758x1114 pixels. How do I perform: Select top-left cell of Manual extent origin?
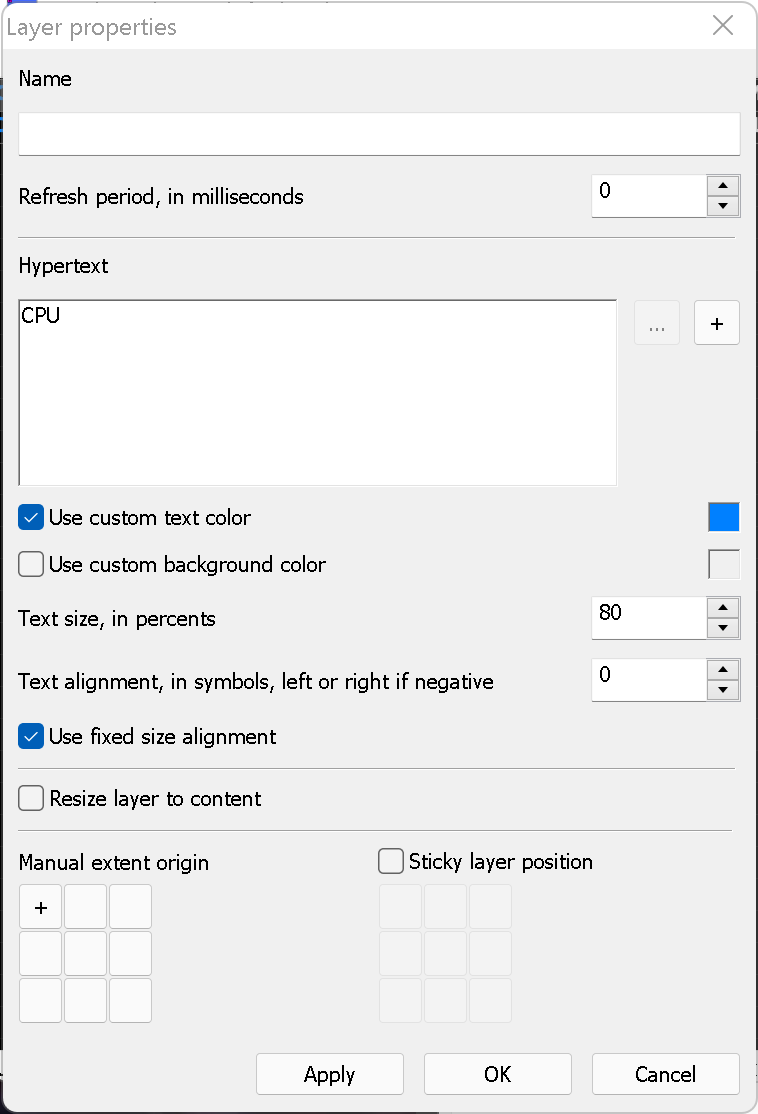[41, 907]
